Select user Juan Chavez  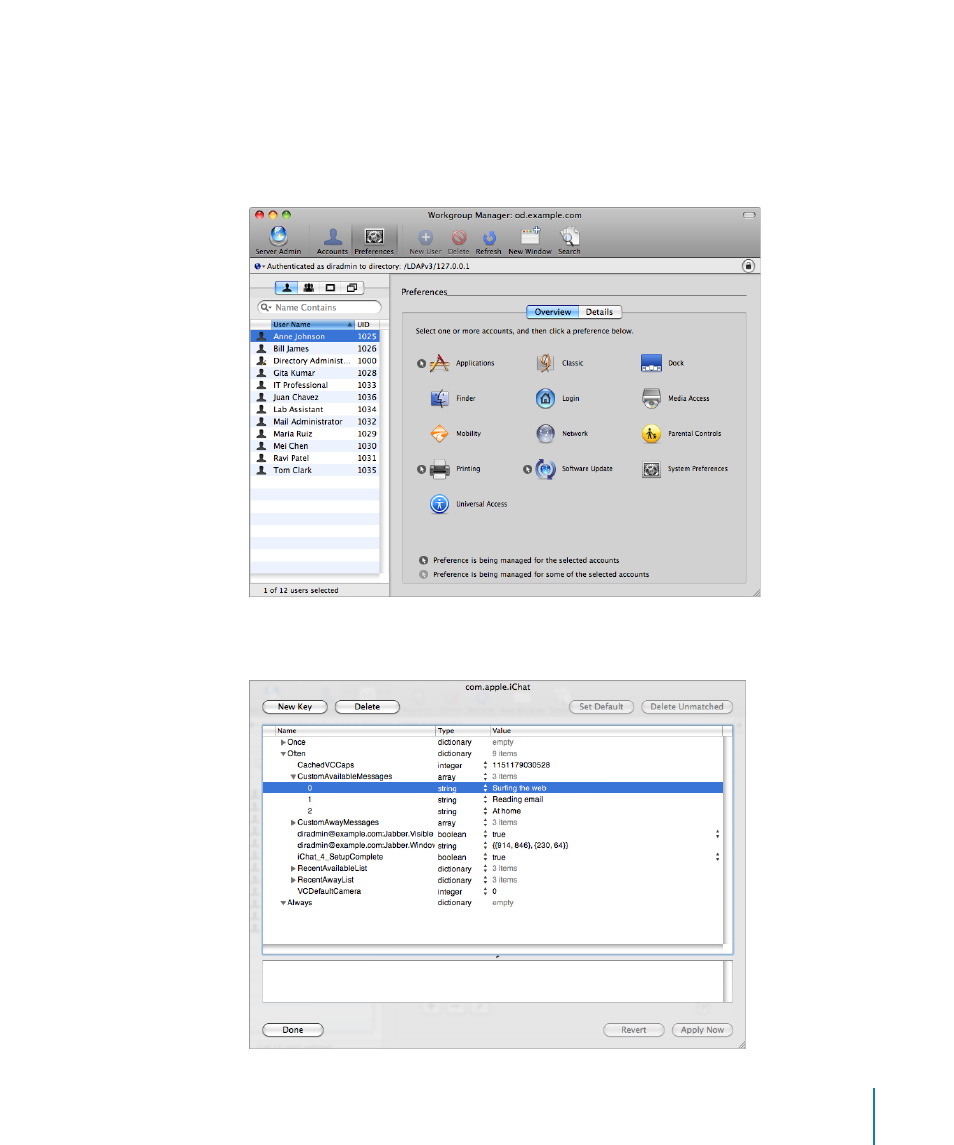[x=315, y=397]
